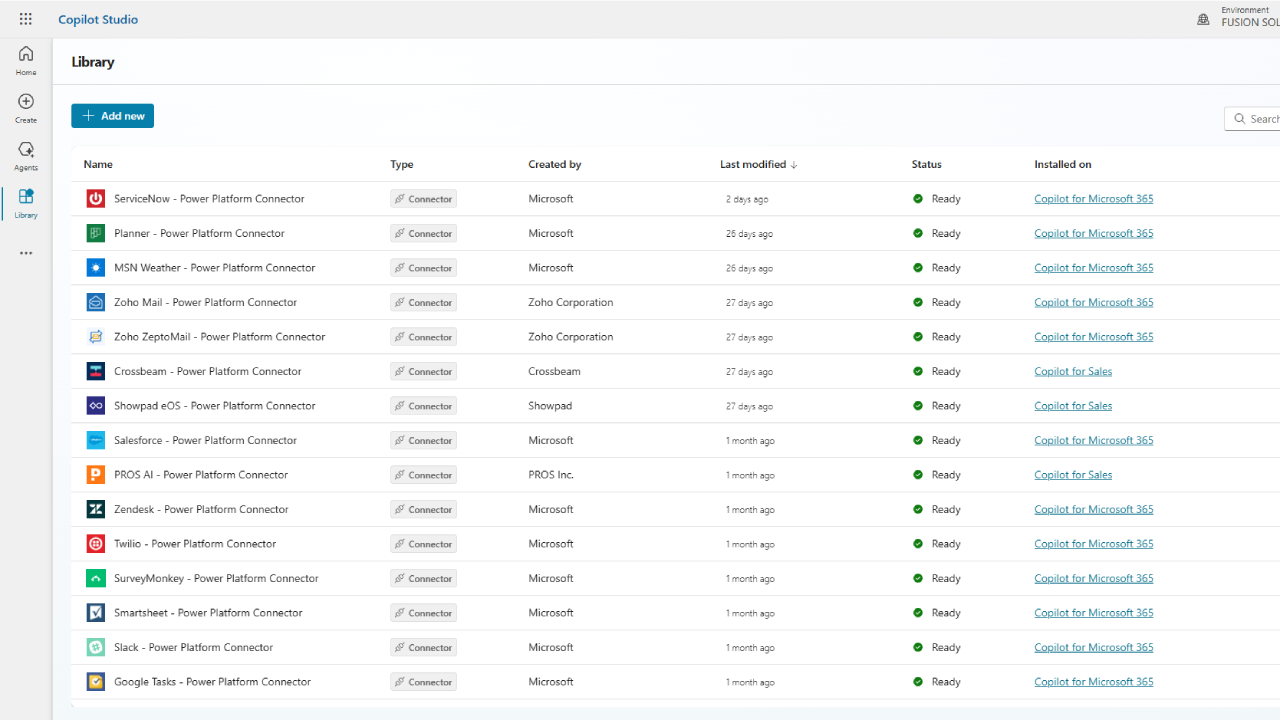This screenshot has height=720, width=1280.
Task: Open Agents from the sidebar
Action: [26, 156]
